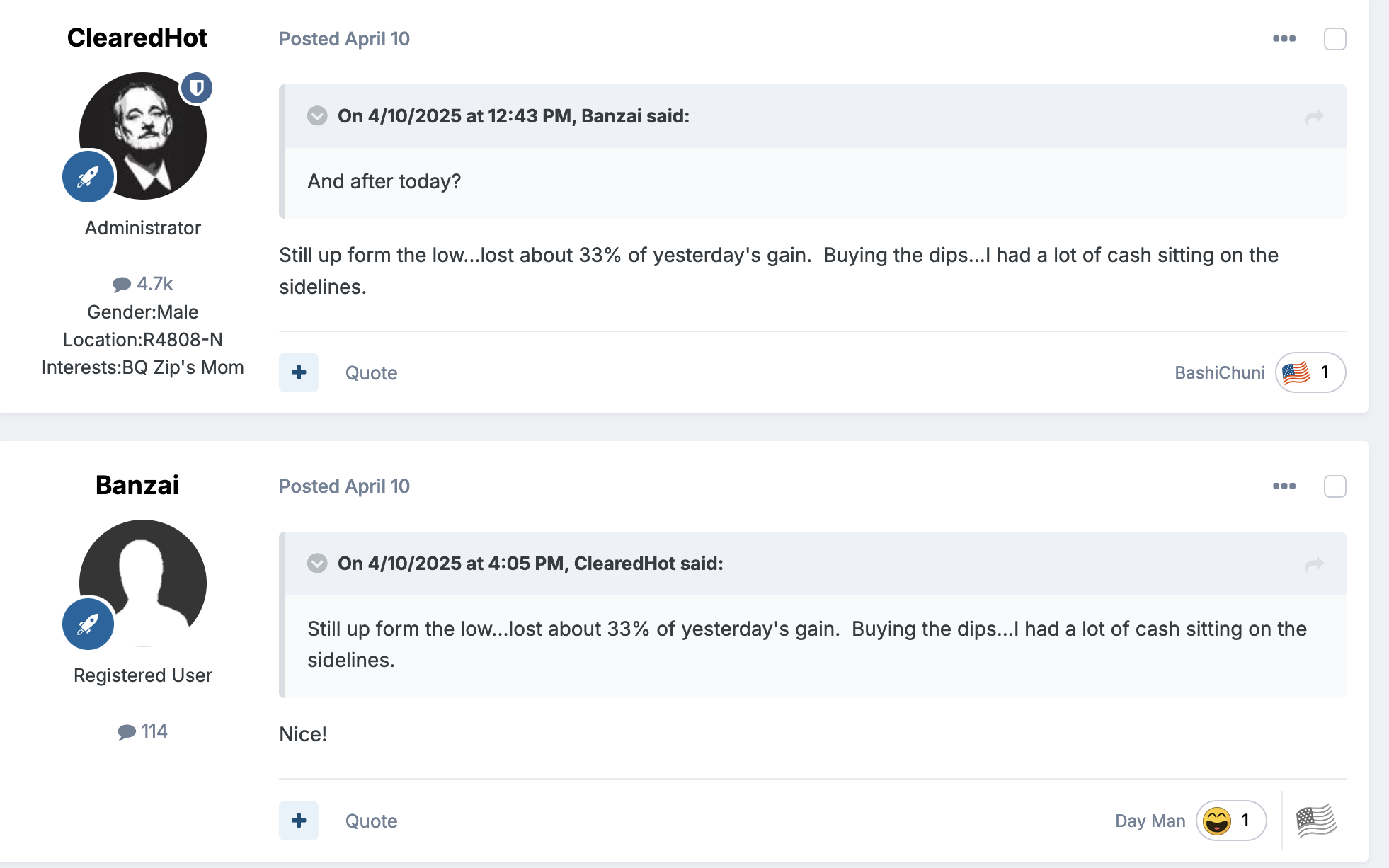The image size is (1389, 868).
Task: View the laughing reaction from Day Man
Action: pyautogui.click(x=1230, y=821)
